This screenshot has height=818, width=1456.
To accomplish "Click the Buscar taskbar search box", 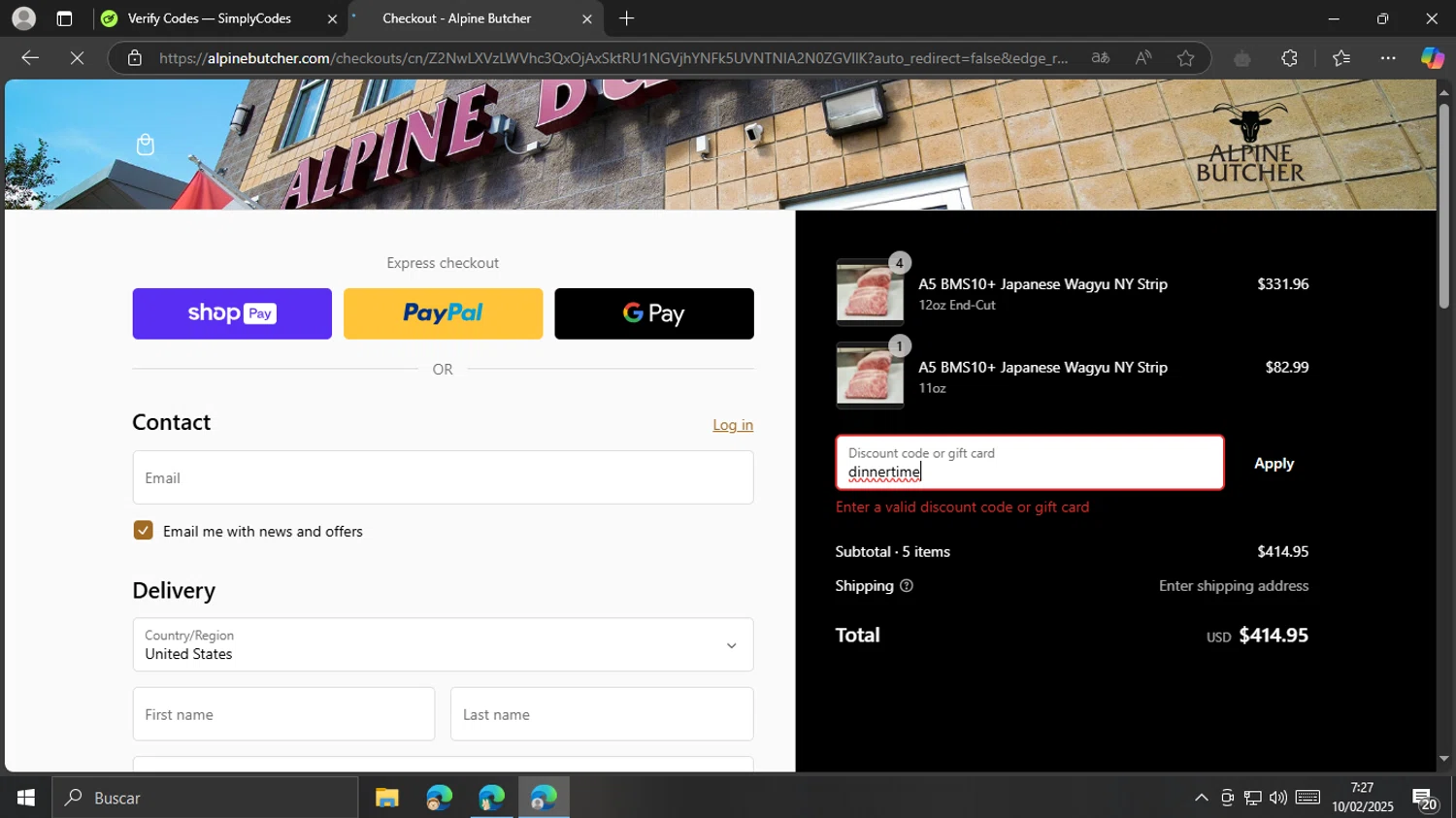I will tap(205, 798).
